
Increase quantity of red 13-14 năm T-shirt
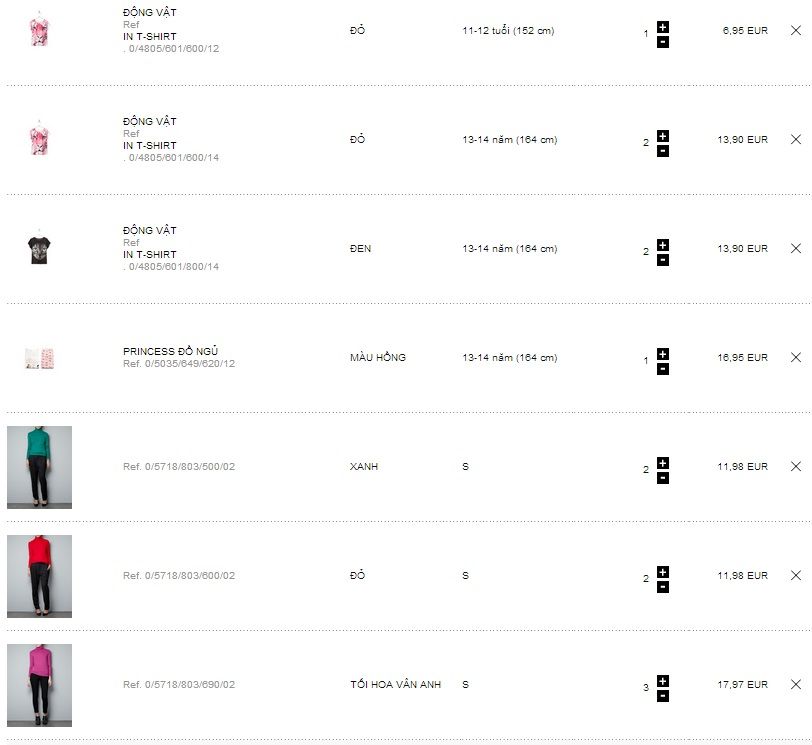663,135
